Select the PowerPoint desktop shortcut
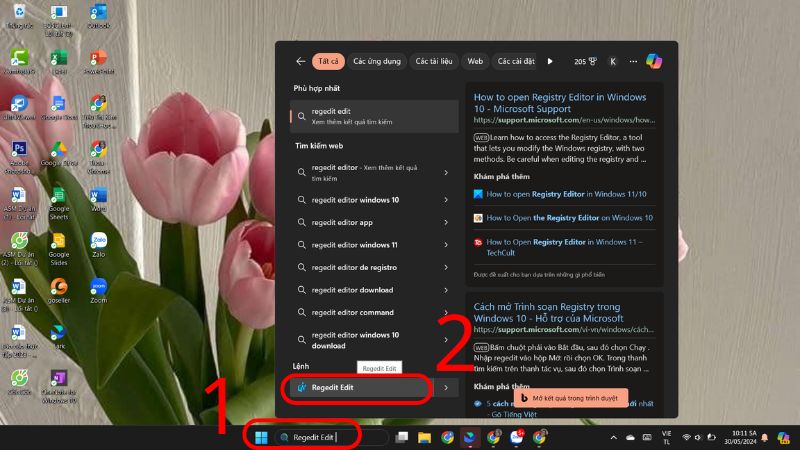Image resolution: width=800 pixels, height=450 pixels. point(98,62)
